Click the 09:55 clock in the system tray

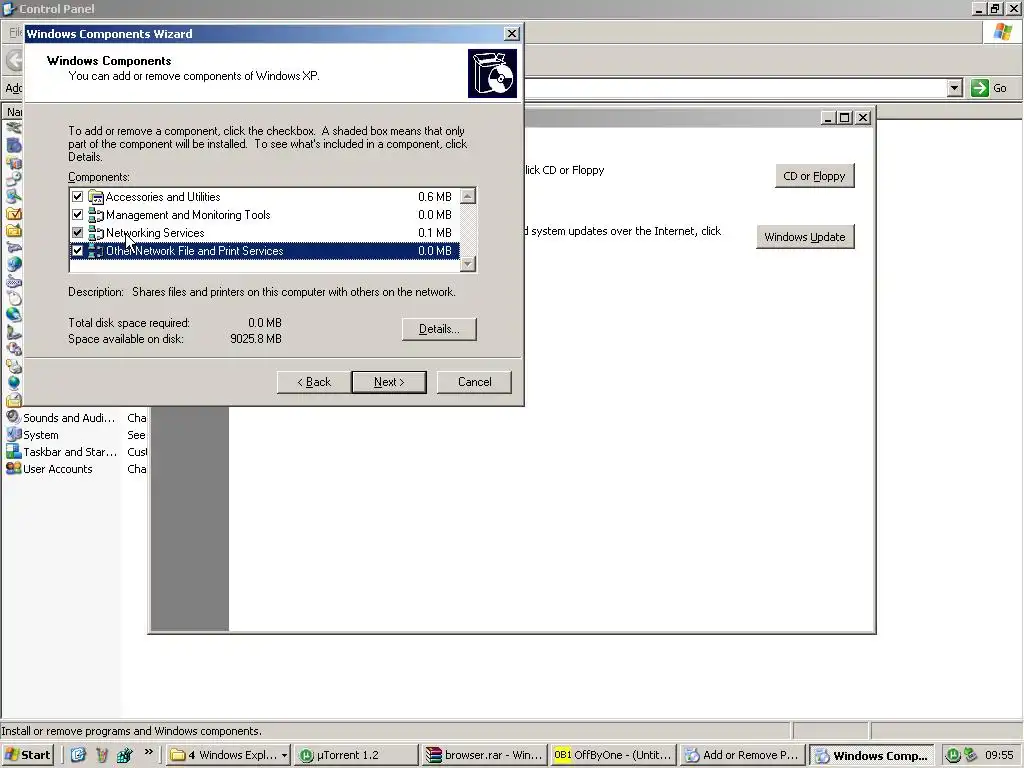(x=999, y=755)
